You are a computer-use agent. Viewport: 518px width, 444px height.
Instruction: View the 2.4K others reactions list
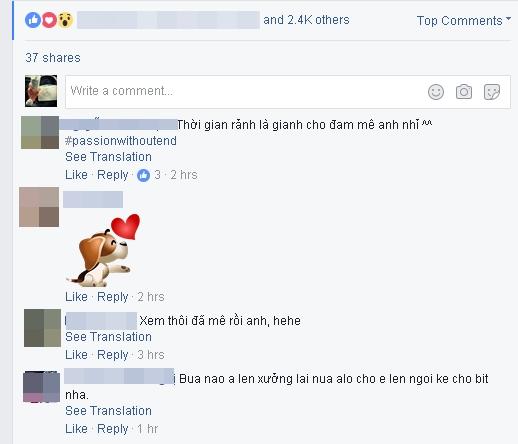pos(306,20)
